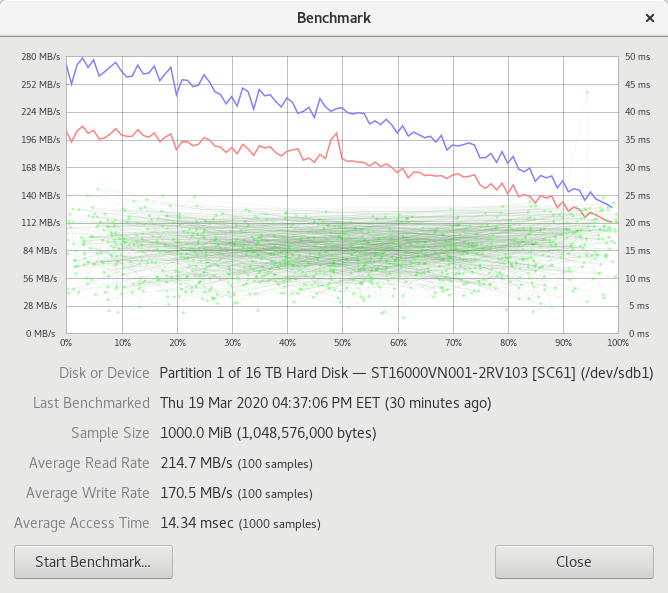This screenshot has height=593, width=668.
Task: Click the 20% x-axis label
Action: coord(177,343)
